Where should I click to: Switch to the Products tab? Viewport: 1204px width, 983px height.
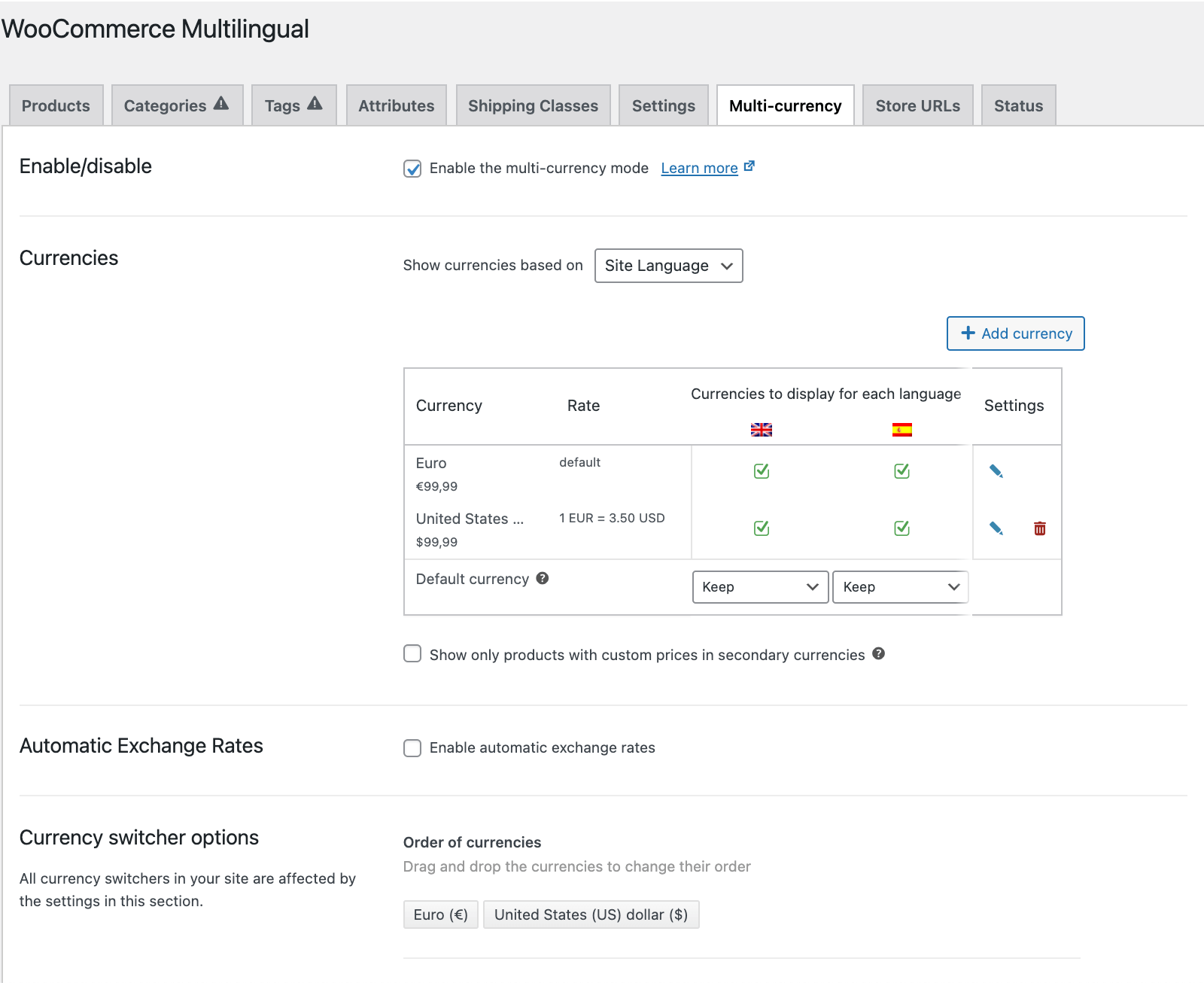56,105
